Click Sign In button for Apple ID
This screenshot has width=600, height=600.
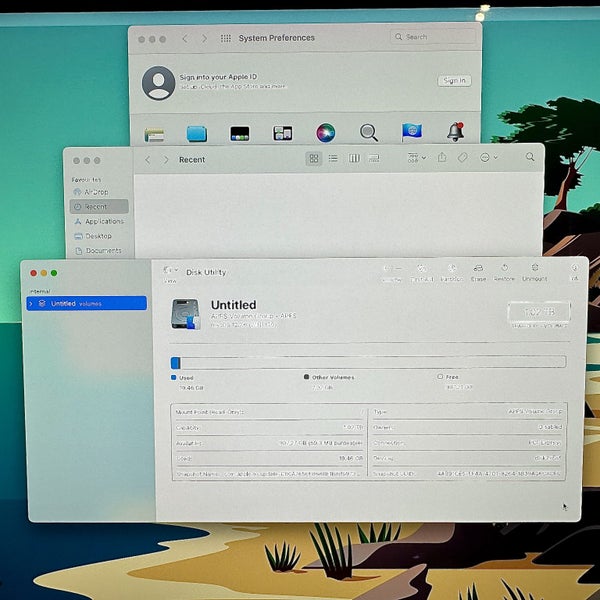454,80
